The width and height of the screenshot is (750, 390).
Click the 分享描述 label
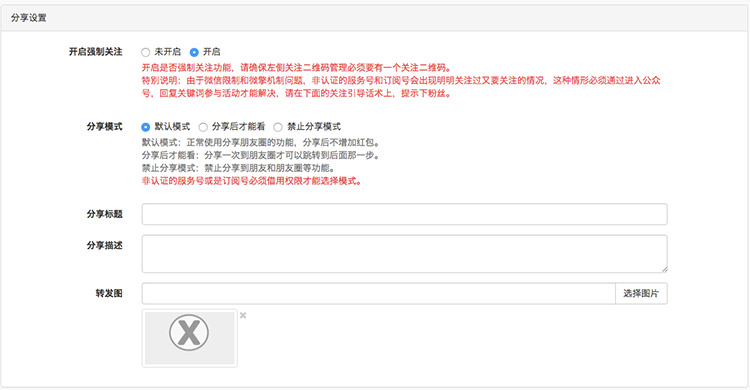tap(104, 245)
